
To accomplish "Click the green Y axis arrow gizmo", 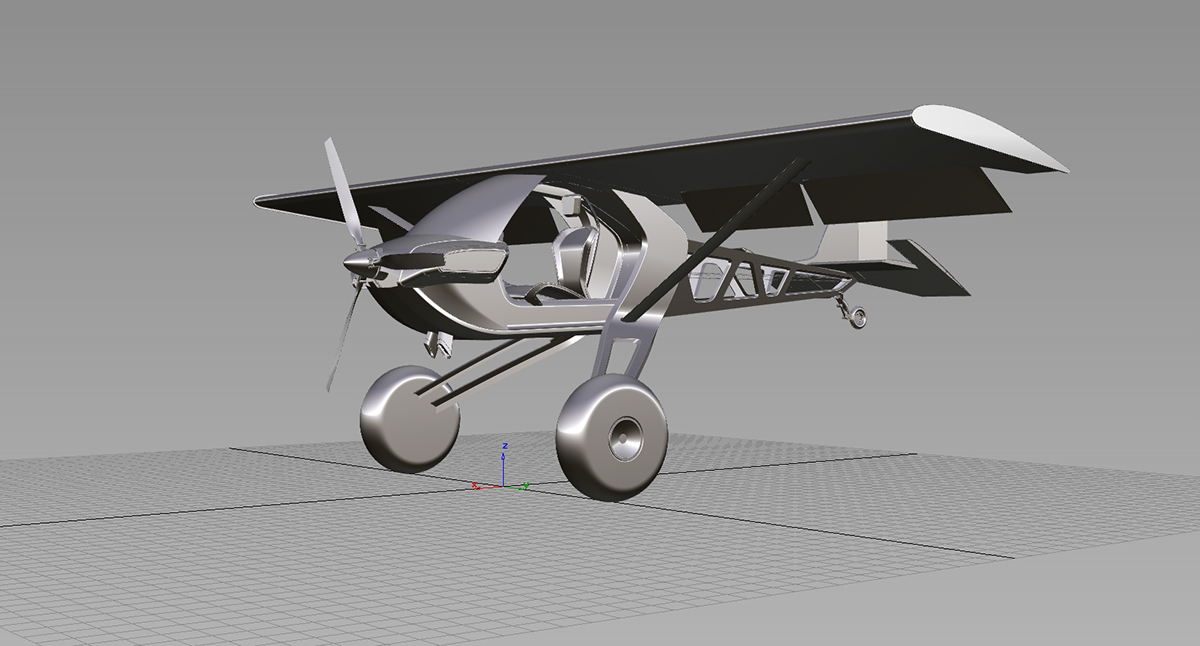I will click(513, 488).
